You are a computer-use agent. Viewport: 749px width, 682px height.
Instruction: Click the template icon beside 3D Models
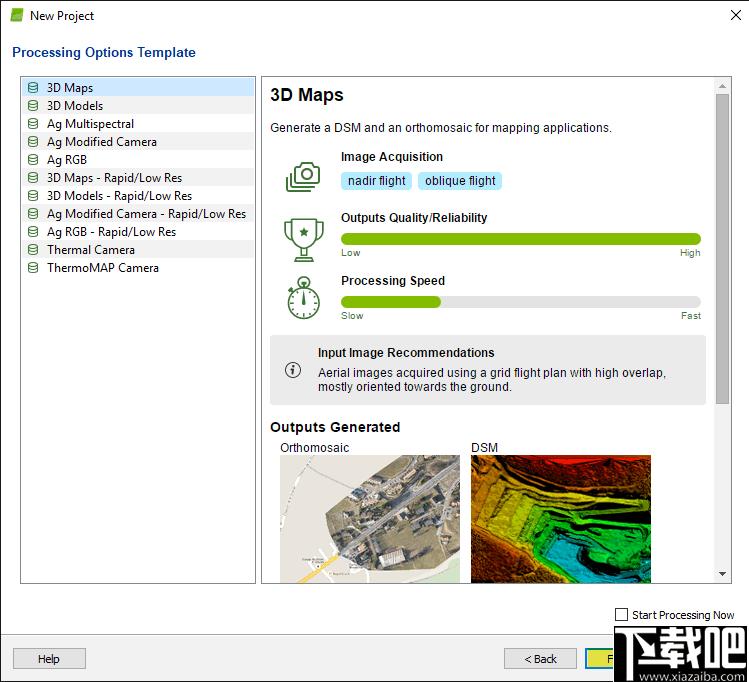(x=33, y=106)
